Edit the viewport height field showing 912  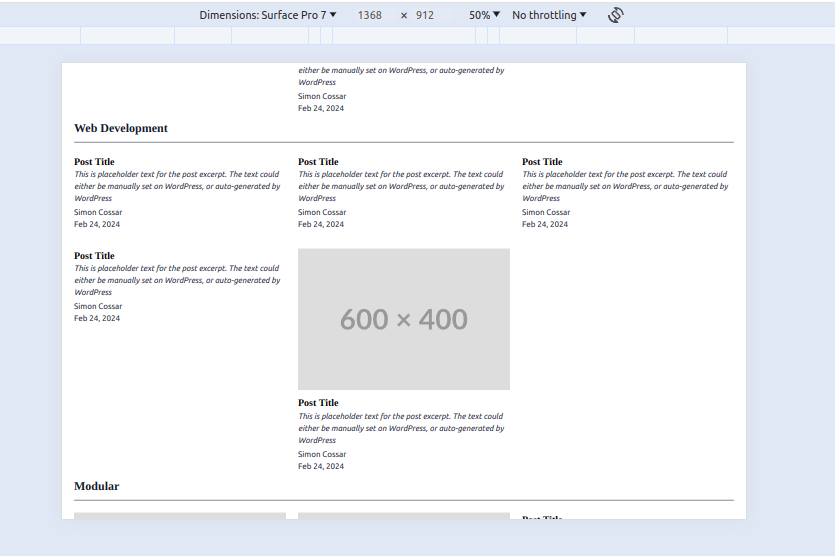click(x=425, y=15)
